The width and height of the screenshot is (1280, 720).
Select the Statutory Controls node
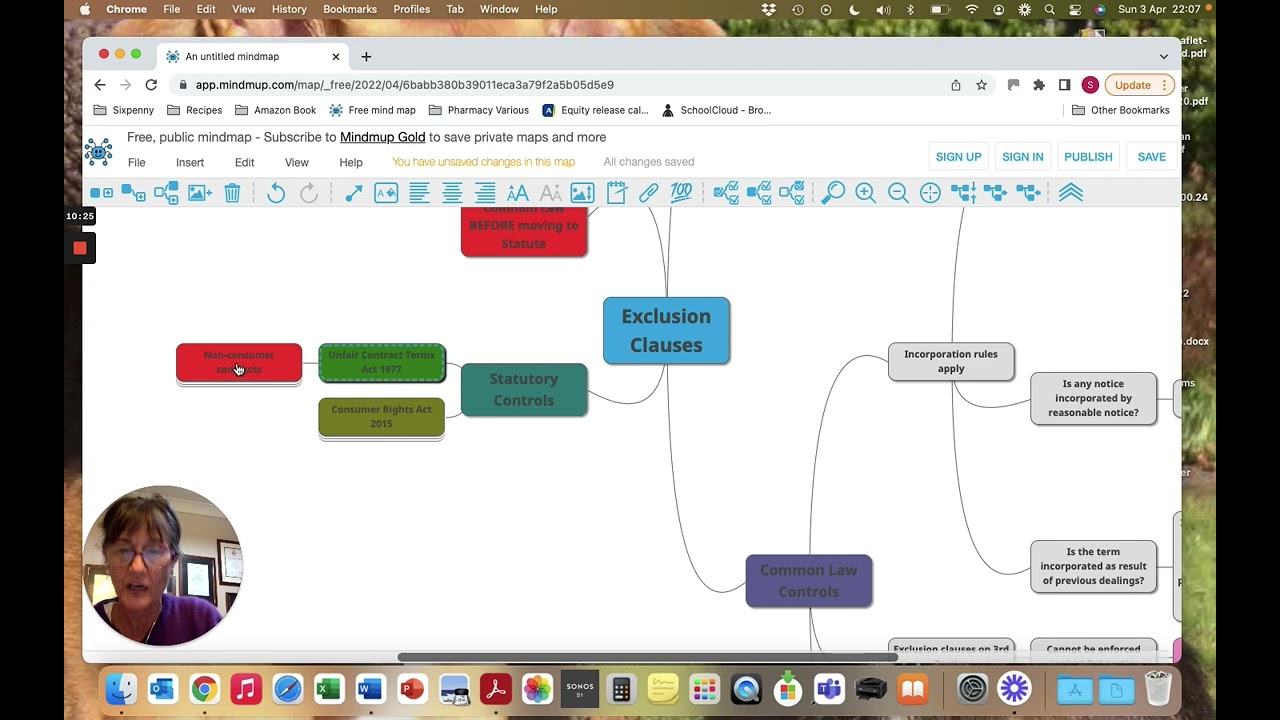(x=524, y=389)
